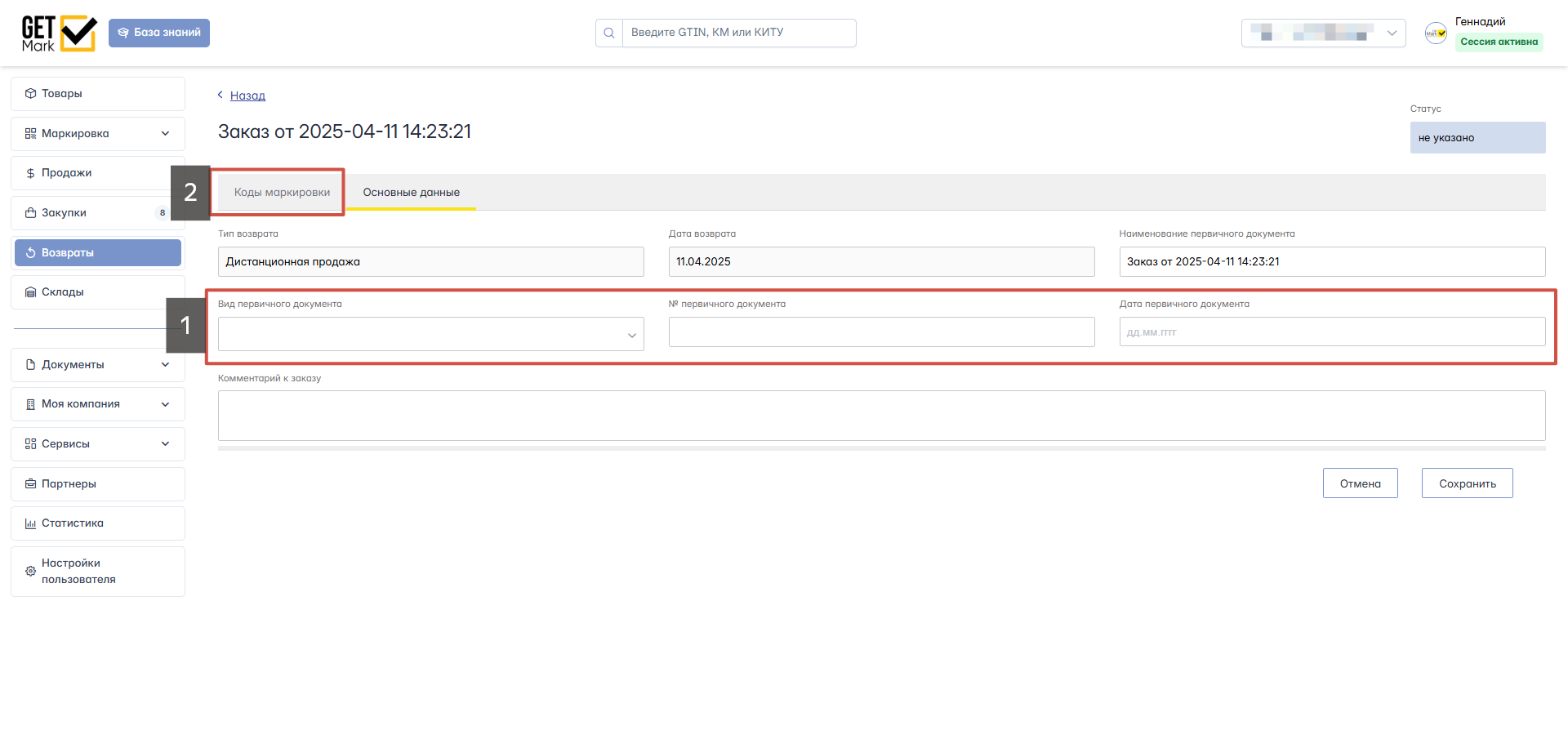Expand the Сервисы menu chevron

(x=165, y=444)
